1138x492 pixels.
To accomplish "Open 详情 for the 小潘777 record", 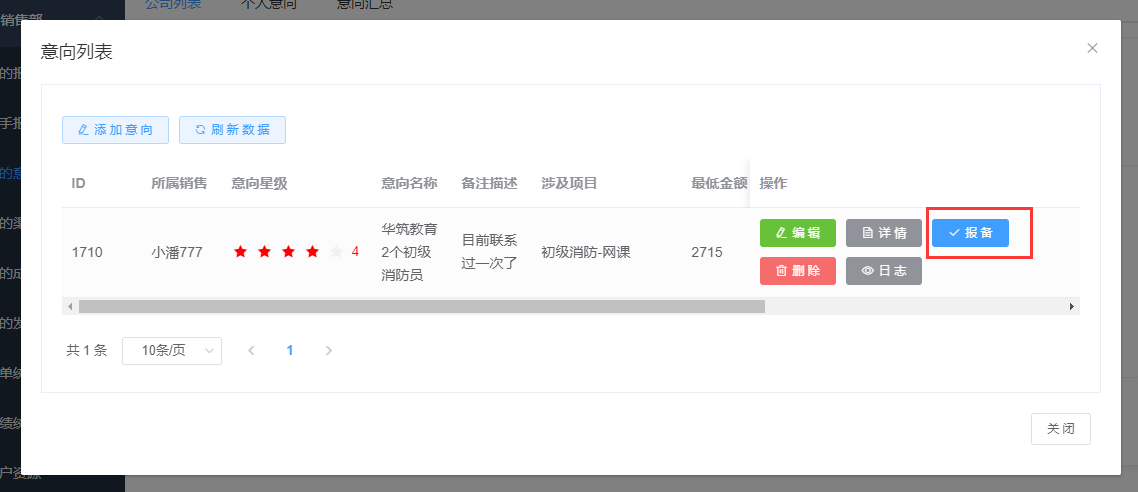I will [883, 233].
